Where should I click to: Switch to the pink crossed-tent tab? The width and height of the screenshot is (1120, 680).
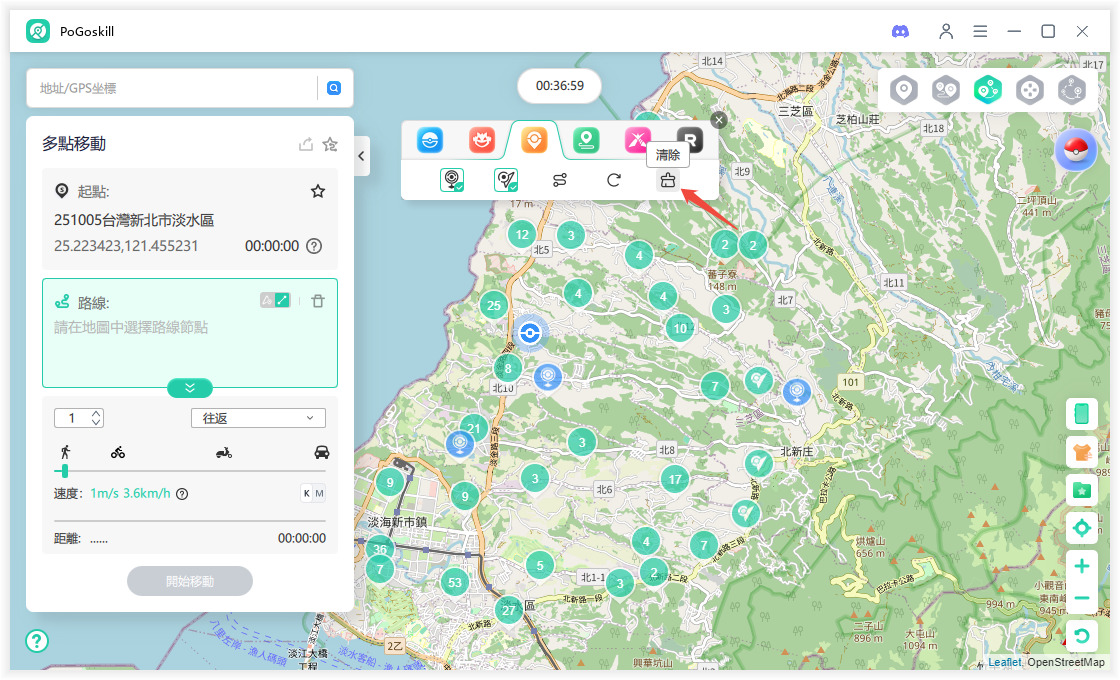[x=637, y=140]
